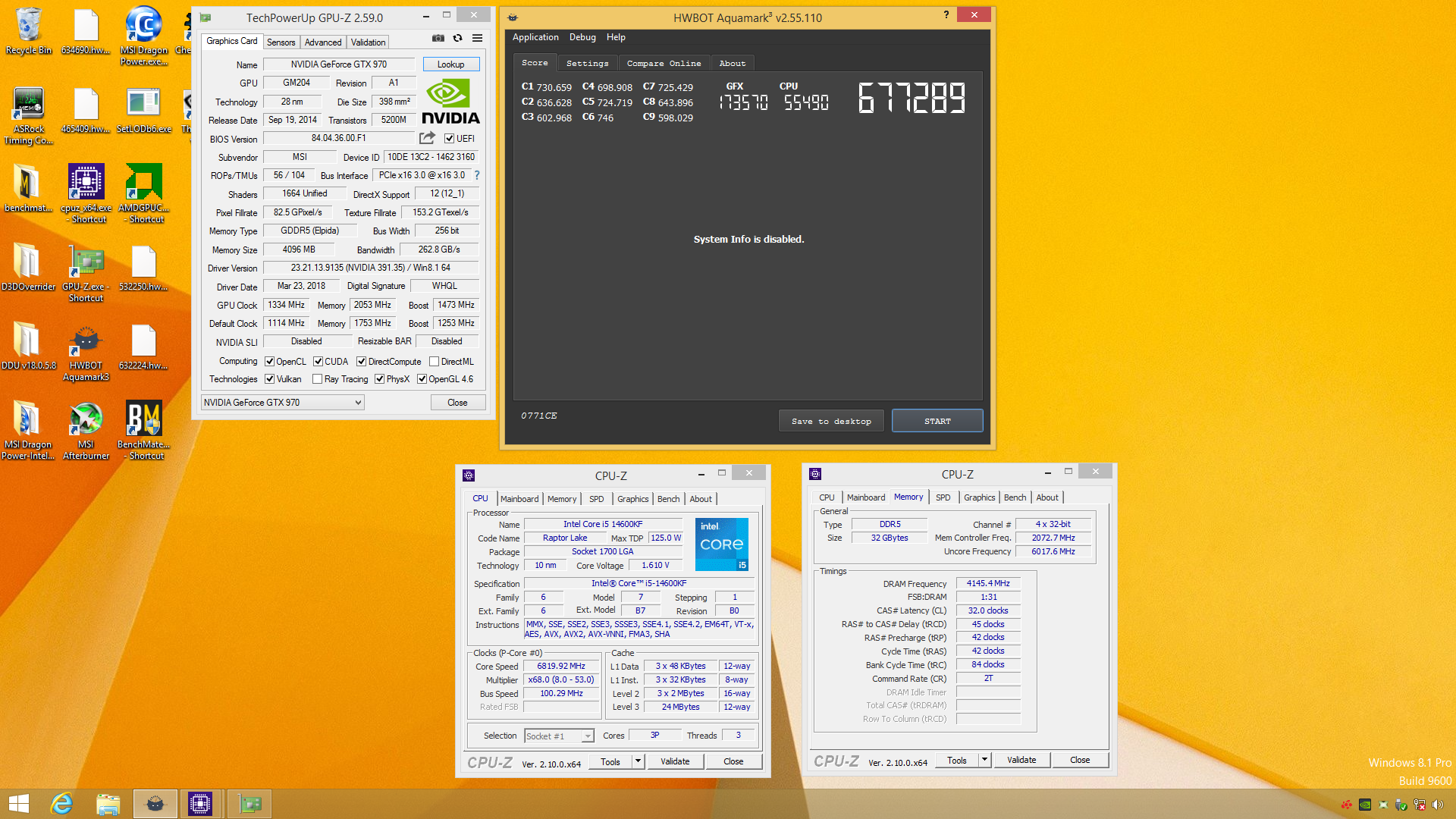Expand Tools dropdown arrow in left CPU-Z
This screenshot has height=819, width=1456.
638,761
